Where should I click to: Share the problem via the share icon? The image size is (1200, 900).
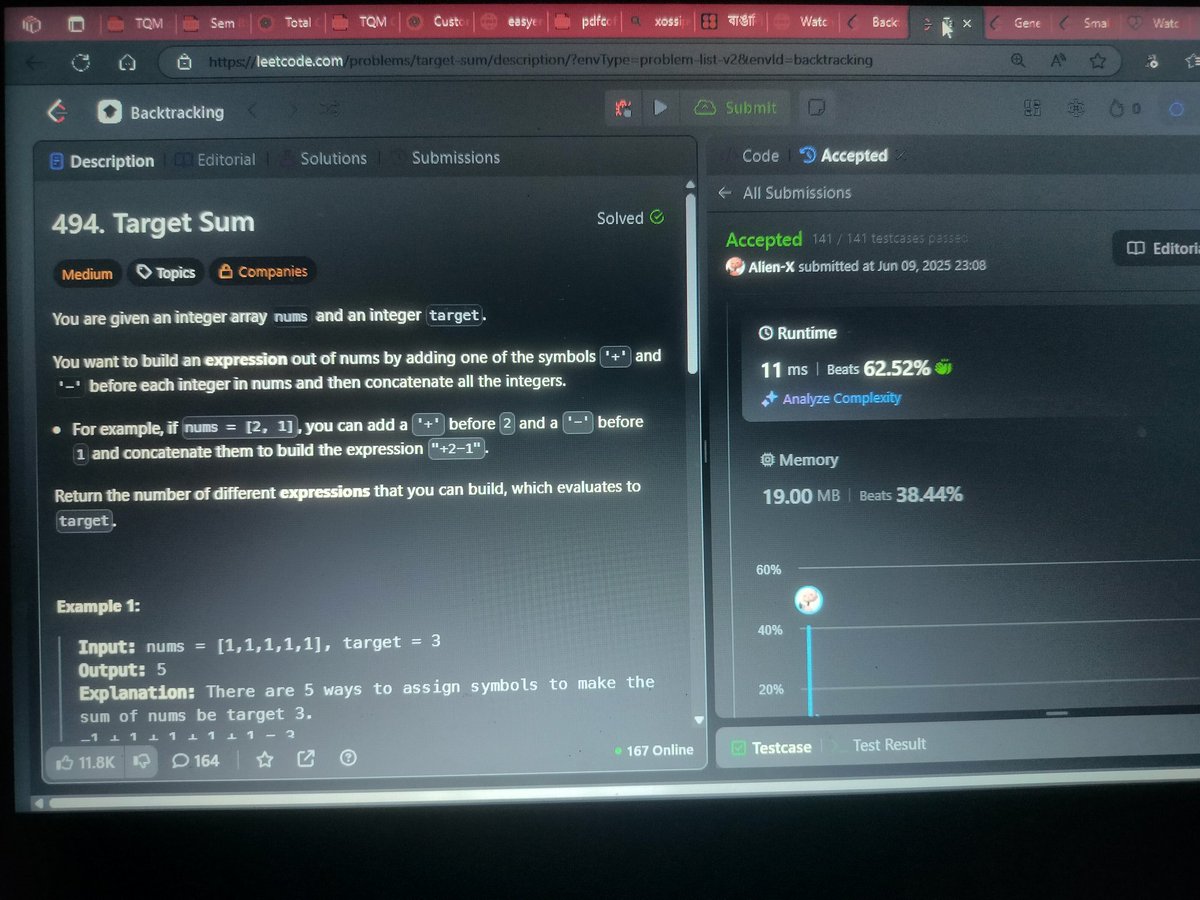pyautogui.click(x=305, y=760)
